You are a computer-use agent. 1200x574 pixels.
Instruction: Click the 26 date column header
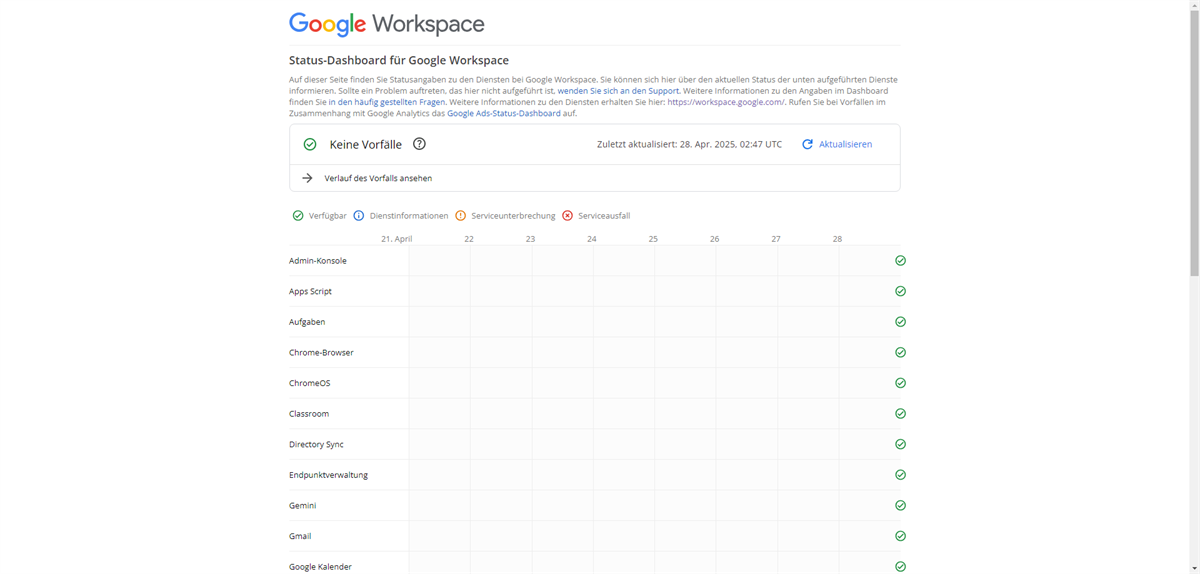(714, 239)
